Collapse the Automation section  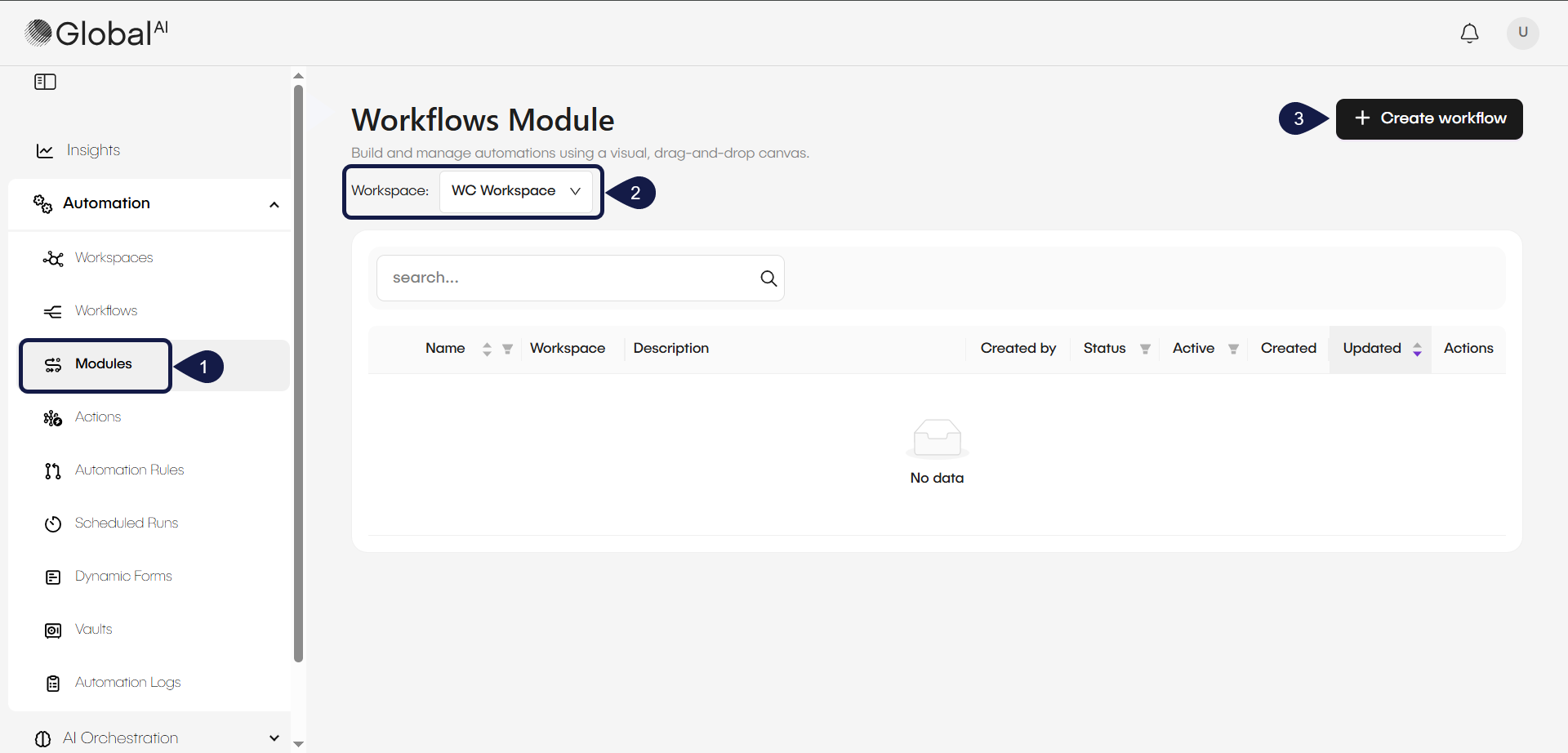pyautogui.click(x=274, y=204)
